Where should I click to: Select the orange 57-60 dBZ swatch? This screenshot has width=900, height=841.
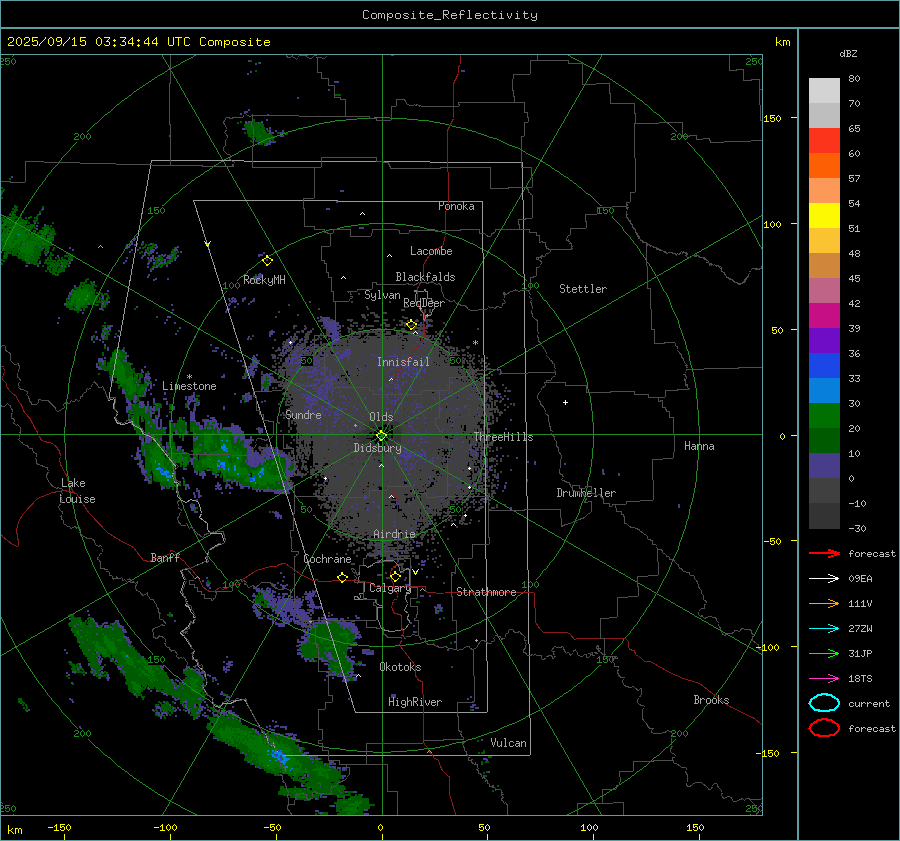tap(824, 166)
